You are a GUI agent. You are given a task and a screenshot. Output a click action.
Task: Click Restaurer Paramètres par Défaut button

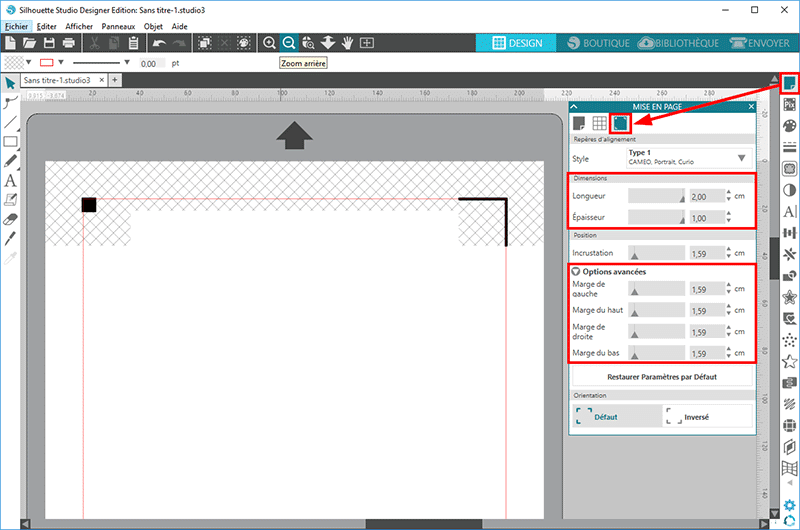[661, 377]
